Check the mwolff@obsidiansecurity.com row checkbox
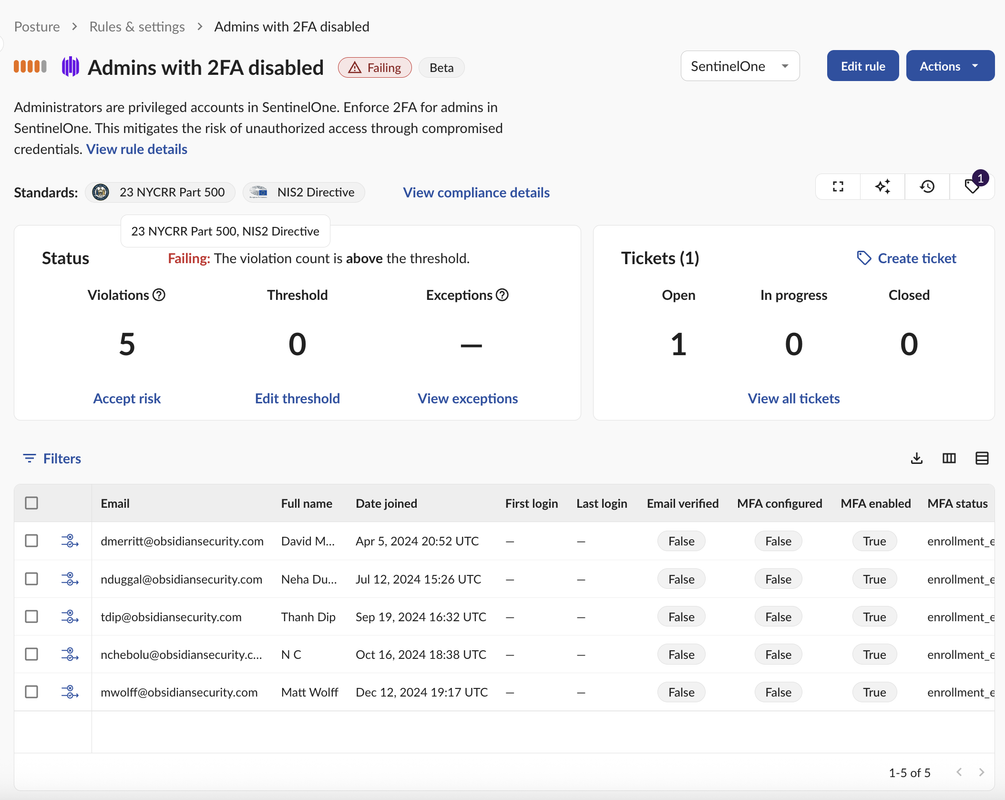Viewport: 1005px width, 800px height. pos(31,692)
